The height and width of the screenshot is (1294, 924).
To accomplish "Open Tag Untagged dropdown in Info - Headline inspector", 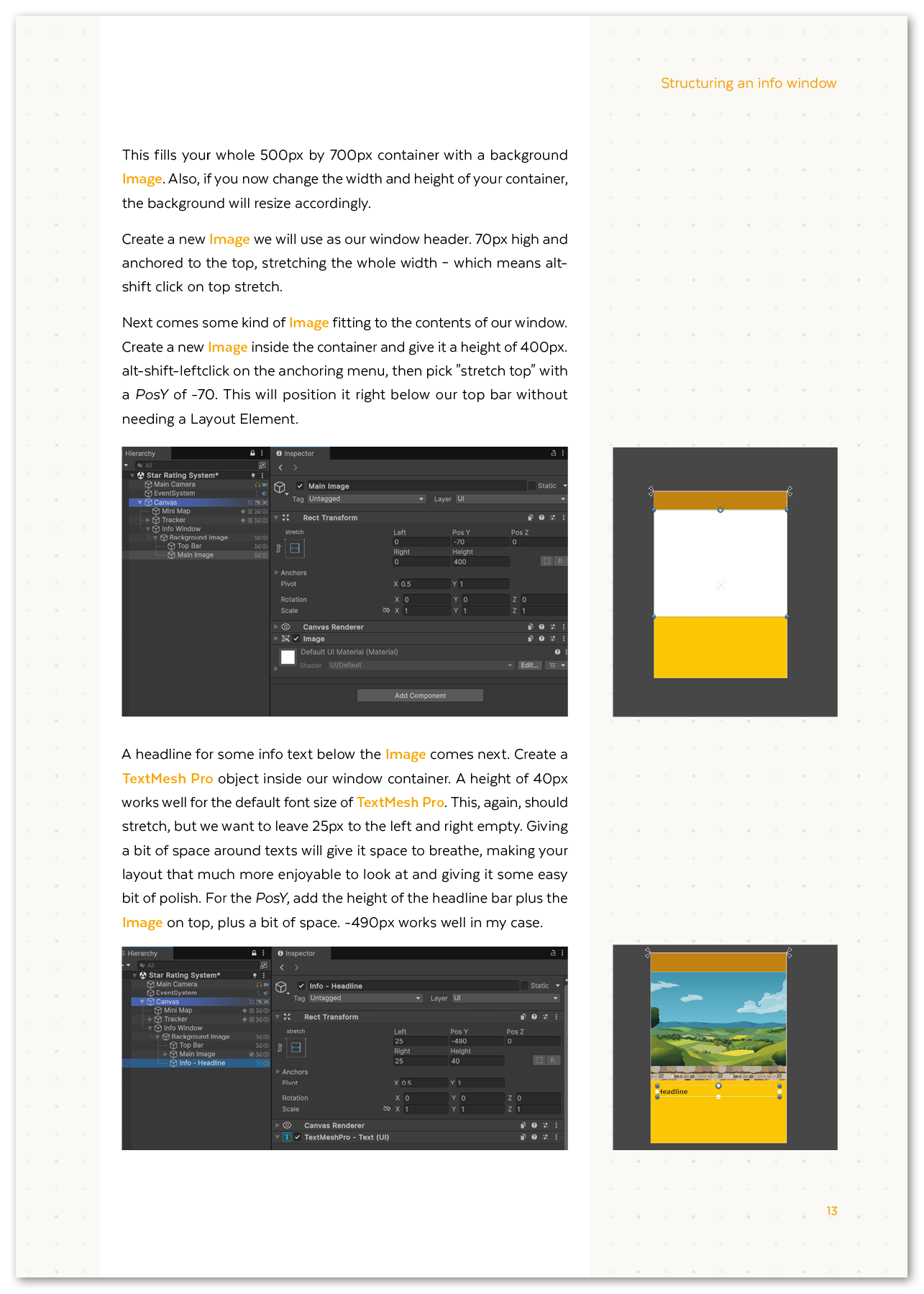I will tap(366, 998).
